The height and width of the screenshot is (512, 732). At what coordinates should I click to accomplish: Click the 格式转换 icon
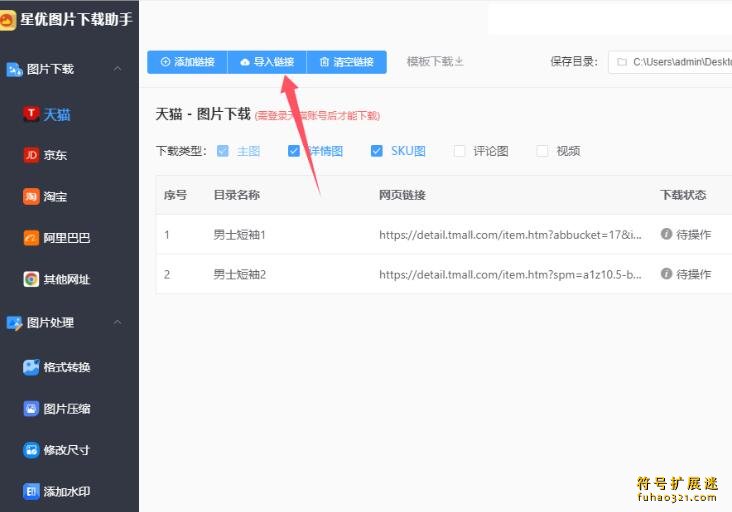tap(31, 367)
